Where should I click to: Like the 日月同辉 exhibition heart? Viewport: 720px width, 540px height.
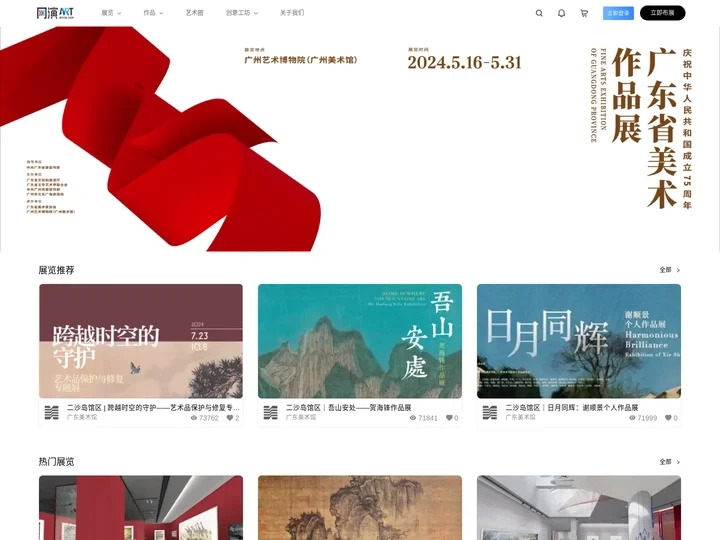[668, 418]
